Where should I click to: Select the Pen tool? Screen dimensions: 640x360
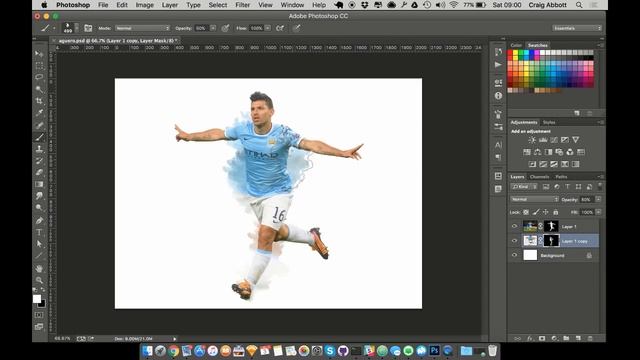click(x=39, y=221)
